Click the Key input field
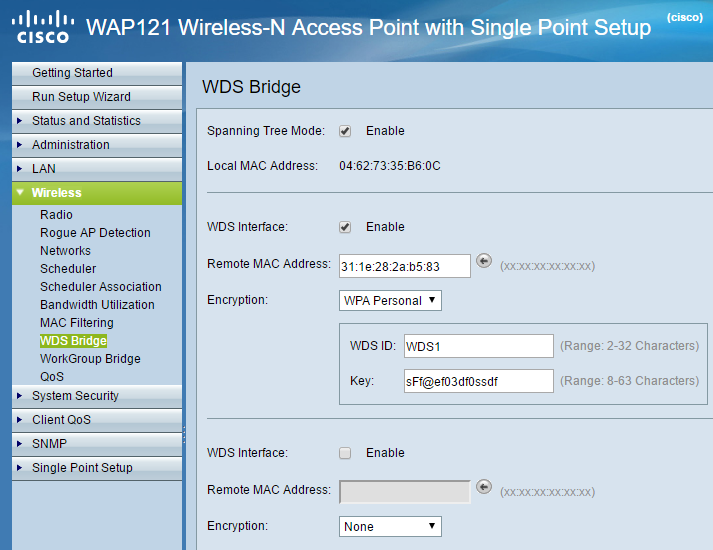This screenshot has width=713, height=550. (x=479, y=381)
